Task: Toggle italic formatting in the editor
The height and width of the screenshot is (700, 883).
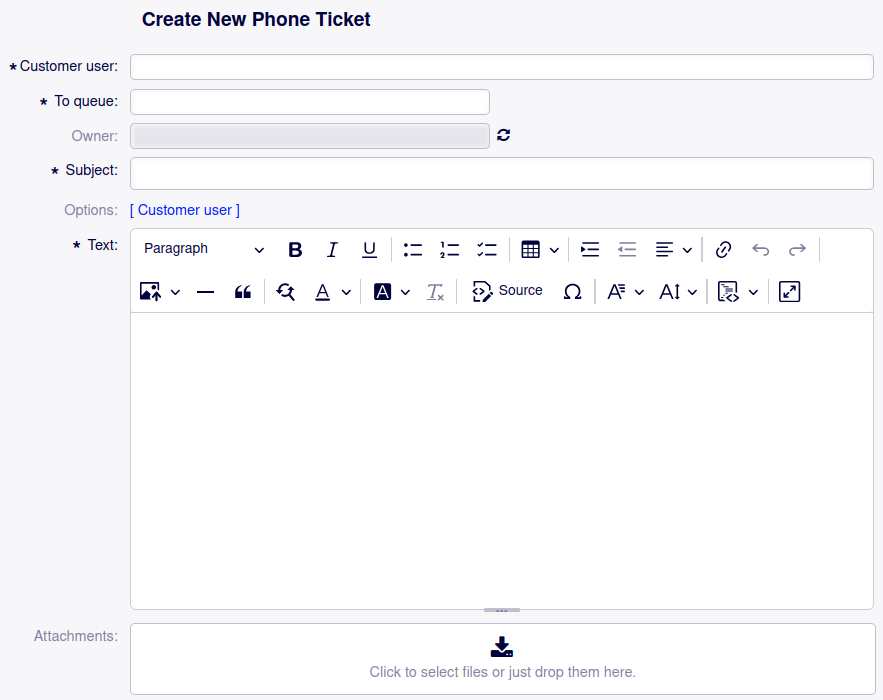Action: 332,249
